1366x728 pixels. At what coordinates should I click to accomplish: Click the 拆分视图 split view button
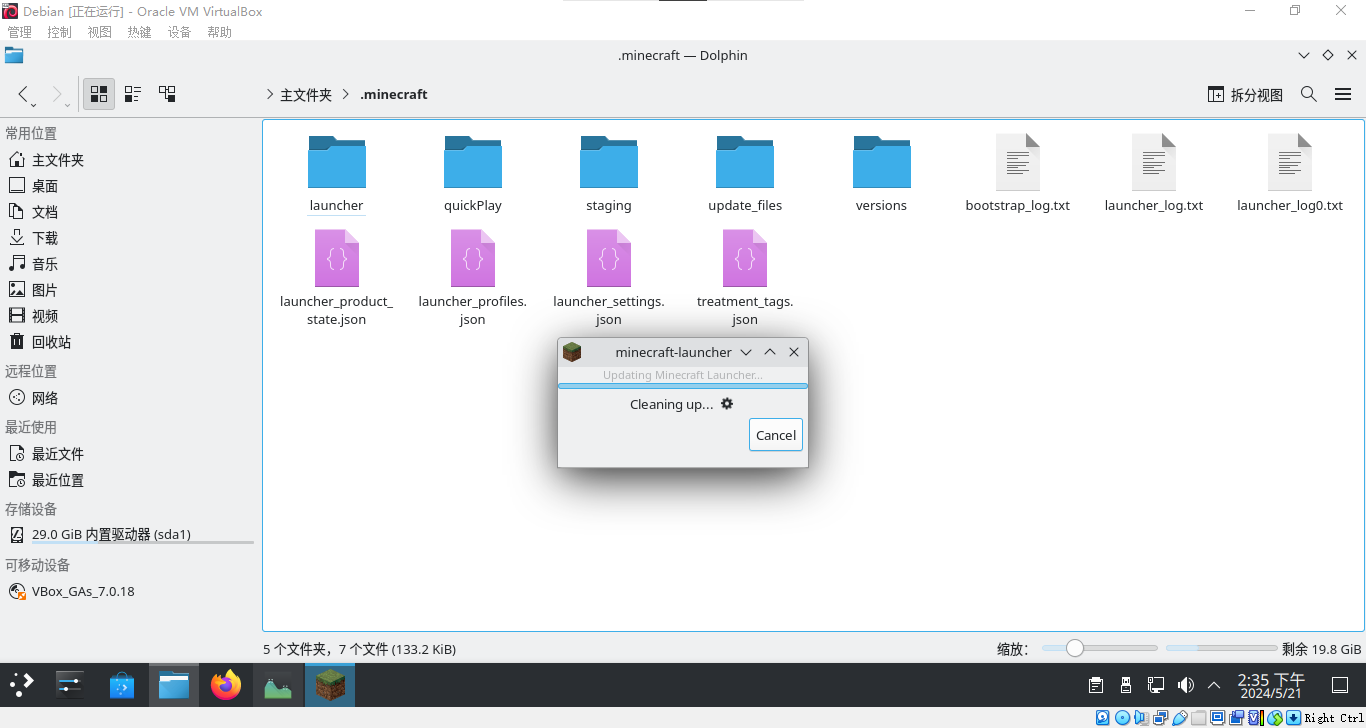pos(1245,94)
